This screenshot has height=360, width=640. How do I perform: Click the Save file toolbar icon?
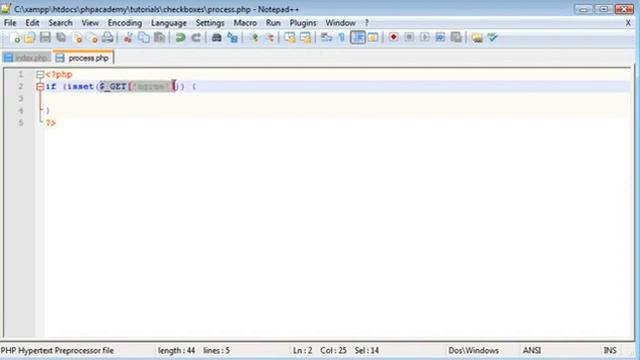45,38
